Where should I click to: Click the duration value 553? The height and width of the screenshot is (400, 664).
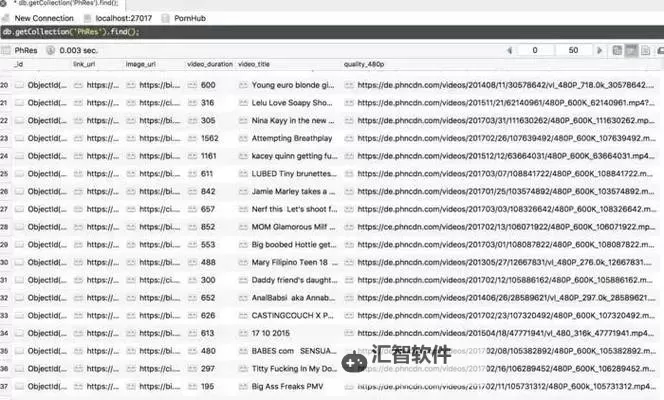pyautogui.click(x=208, y=245)
